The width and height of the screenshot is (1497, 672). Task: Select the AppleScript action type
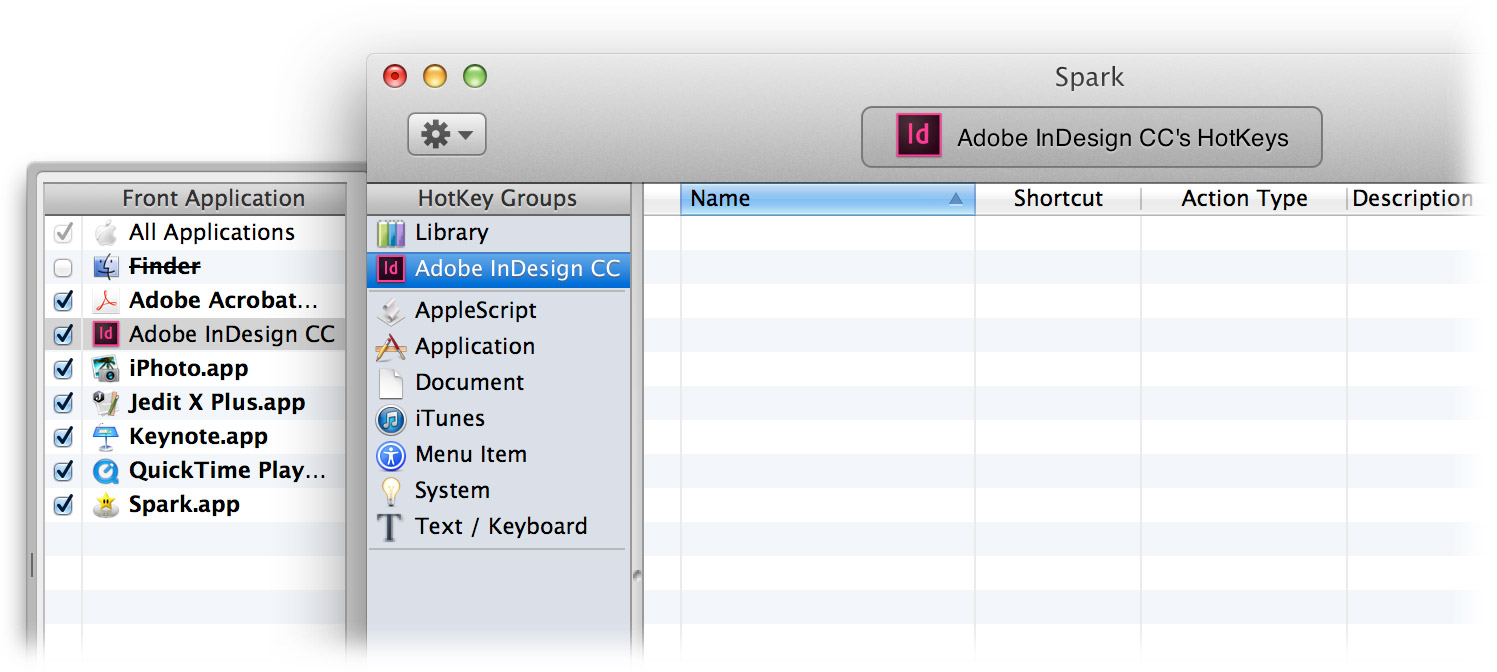(x=476, y=311)
